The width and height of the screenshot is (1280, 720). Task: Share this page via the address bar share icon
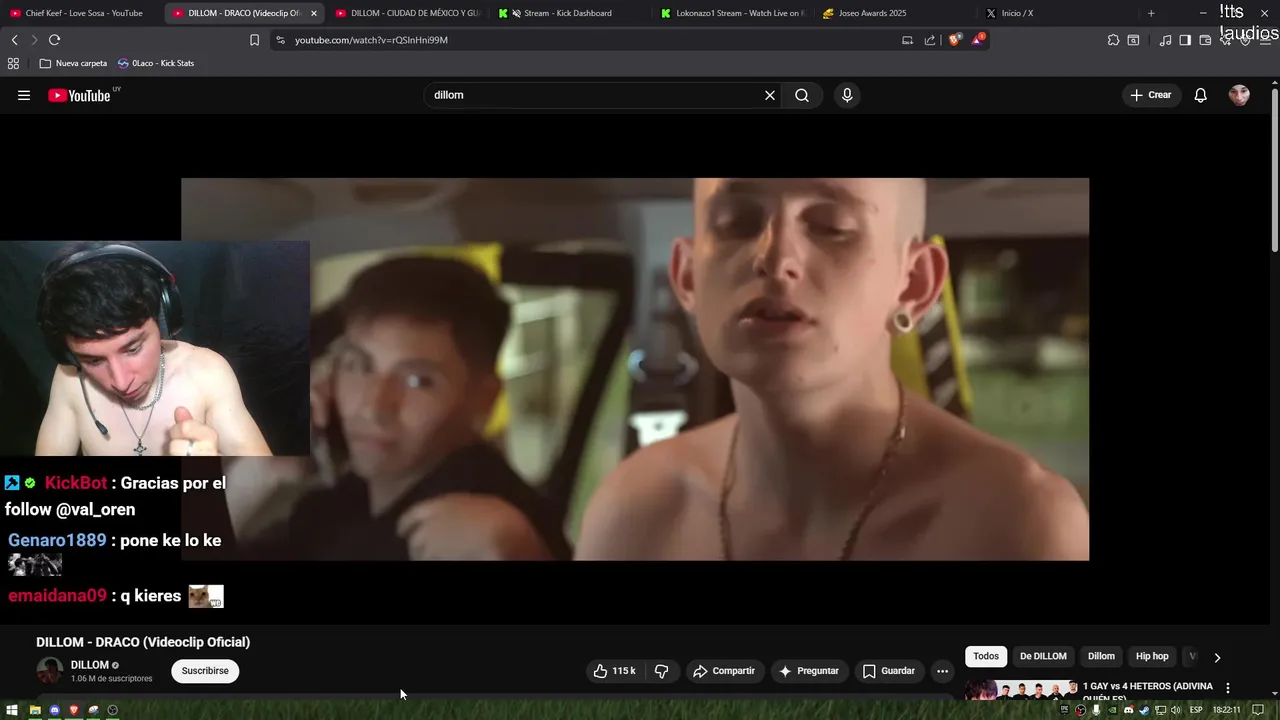[930, 40]
